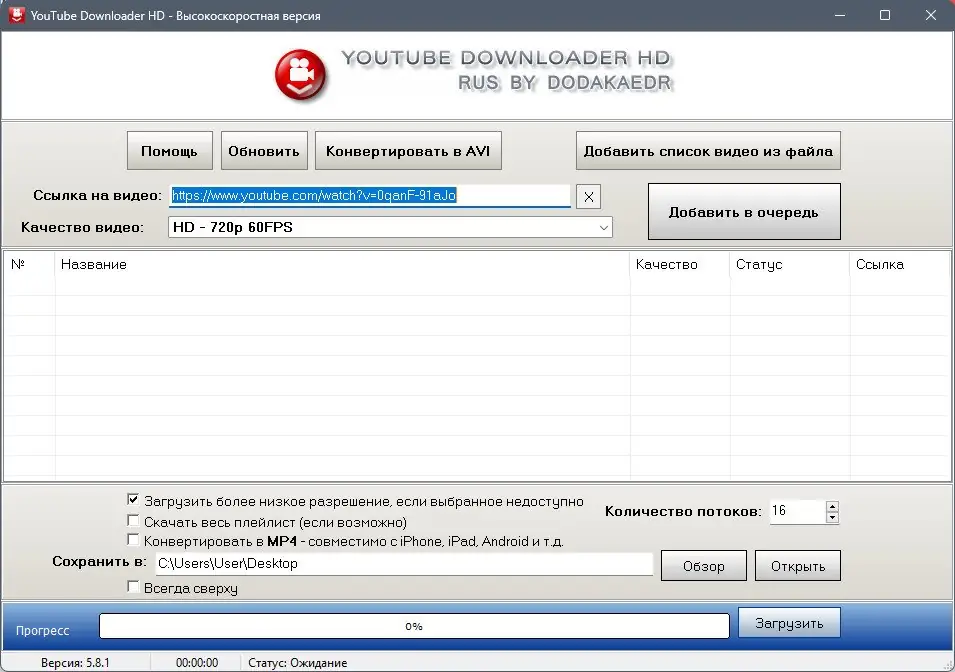
Task: Toggle Загрузить более низкое разрешение checkbox
Action: (133, 500)
